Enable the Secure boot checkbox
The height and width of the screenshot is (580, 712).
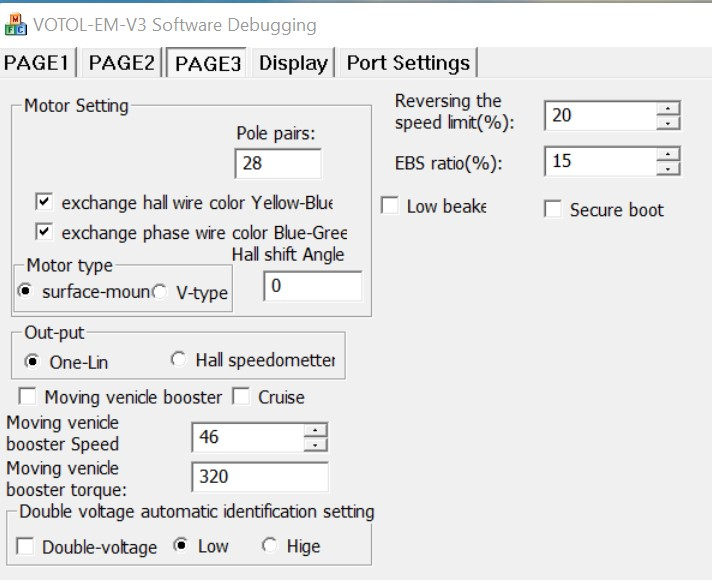552,209
